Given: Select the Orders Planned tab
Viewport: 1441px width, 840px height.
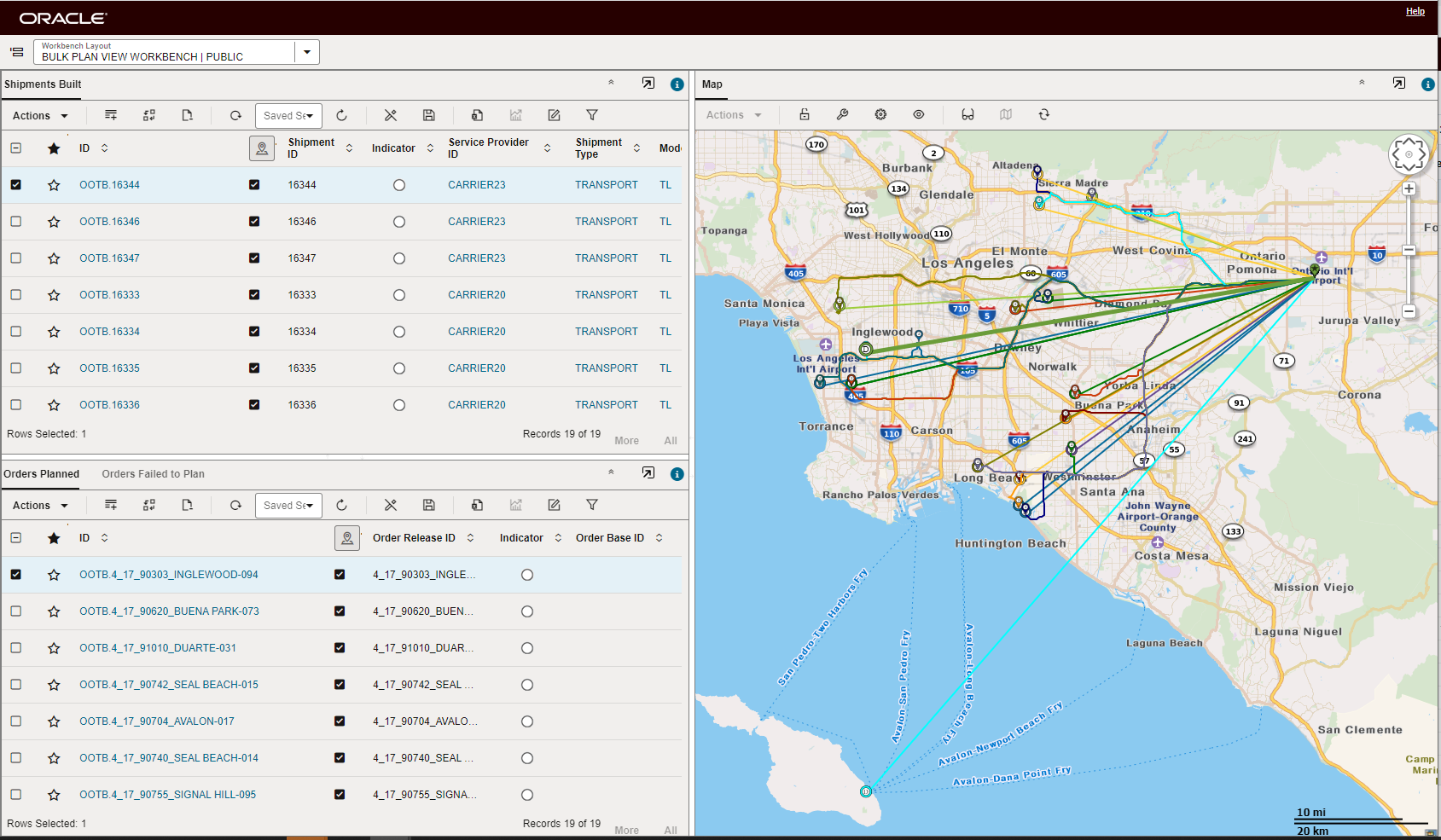Looking at the screenshot, I should click(41, 474).
